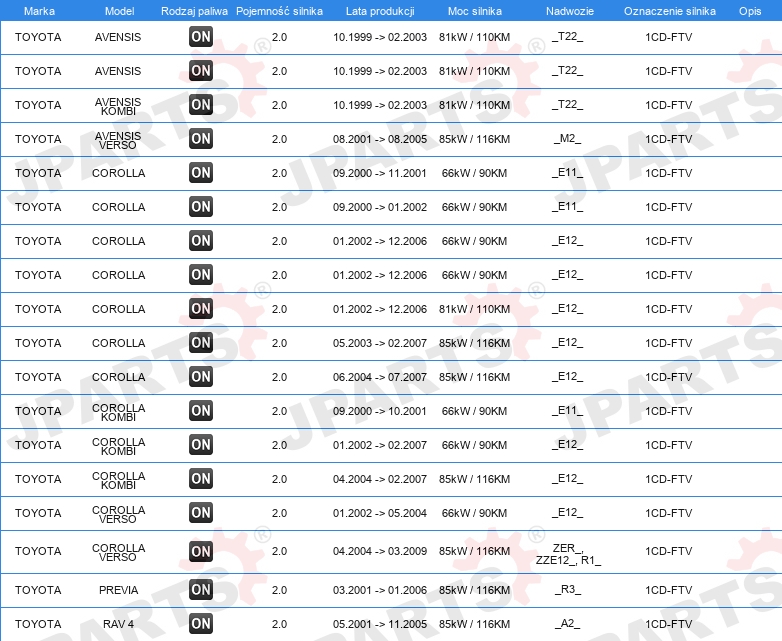Click 1CD-FTV engine code in PREVIA row
Viewport: 782px width, 641px height.
coord(669,590)
